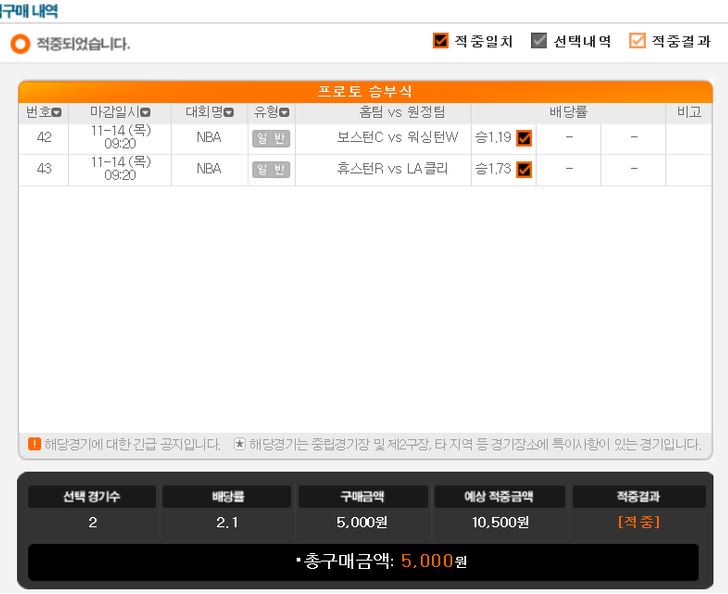Open 대회명 column filter dropdown

(228, 112)
